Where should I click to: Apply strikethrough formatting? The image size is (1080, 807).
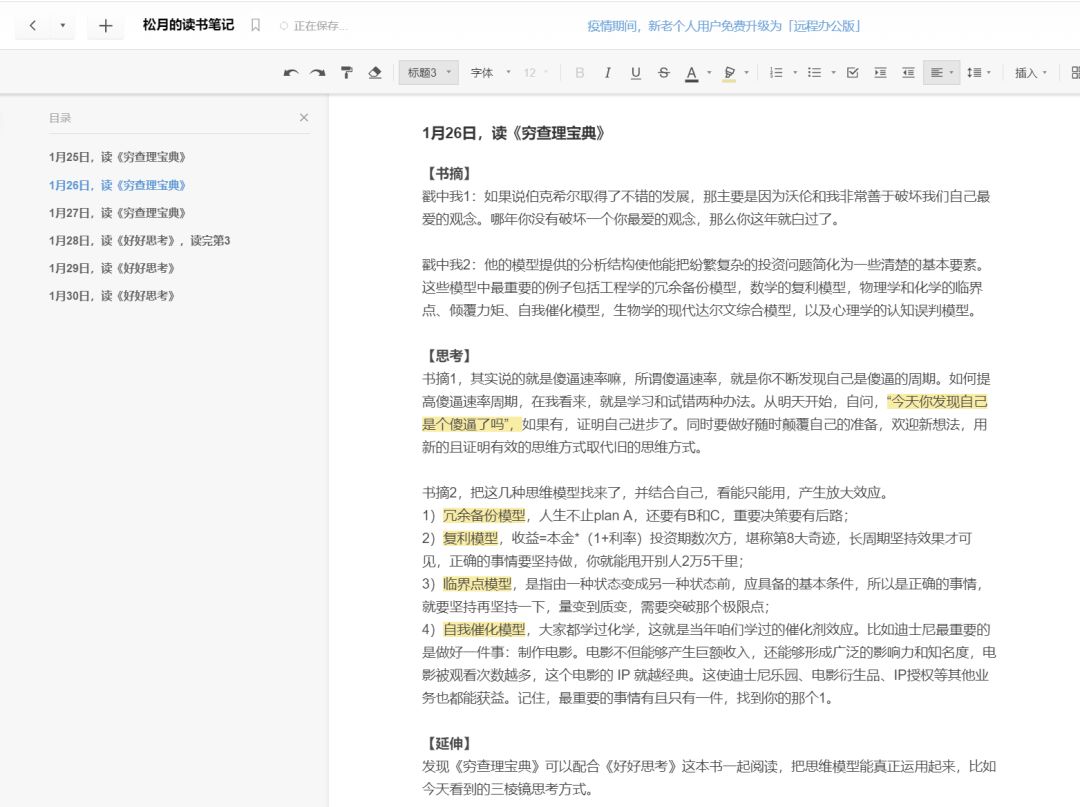(664, 73)
